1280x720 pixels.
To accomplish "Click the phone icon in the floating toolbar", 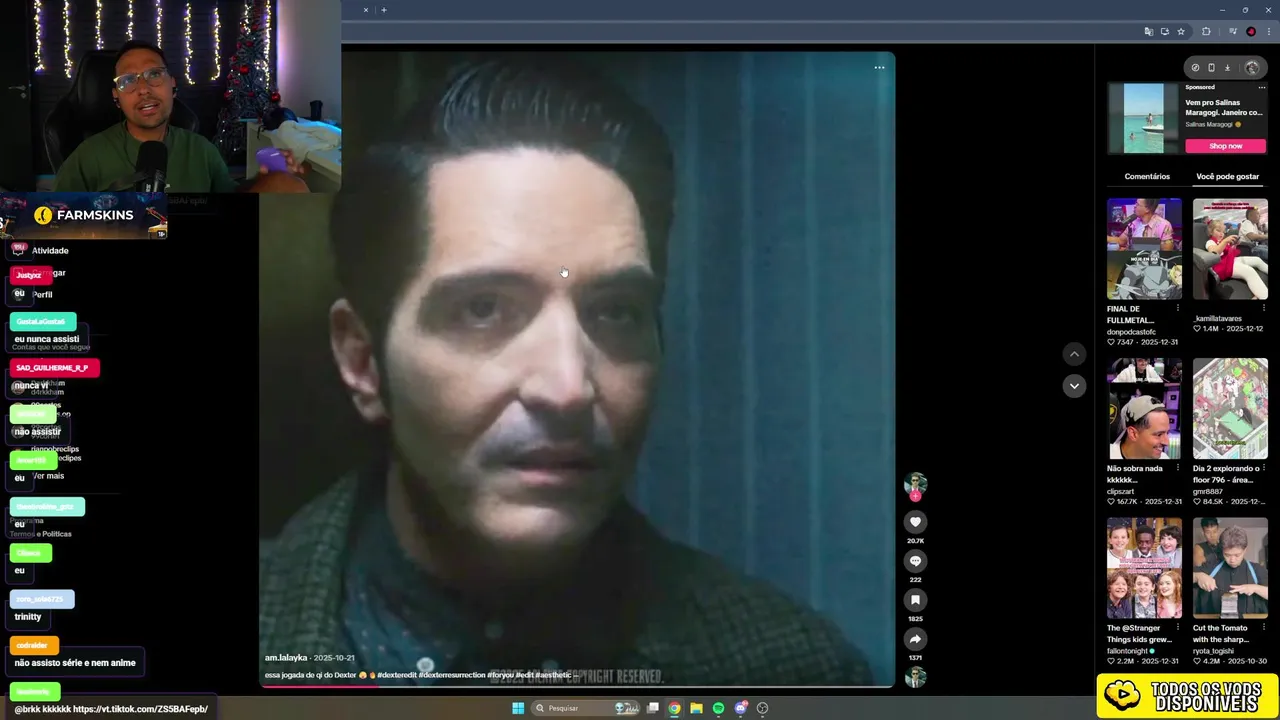I will pos(1211,68).
